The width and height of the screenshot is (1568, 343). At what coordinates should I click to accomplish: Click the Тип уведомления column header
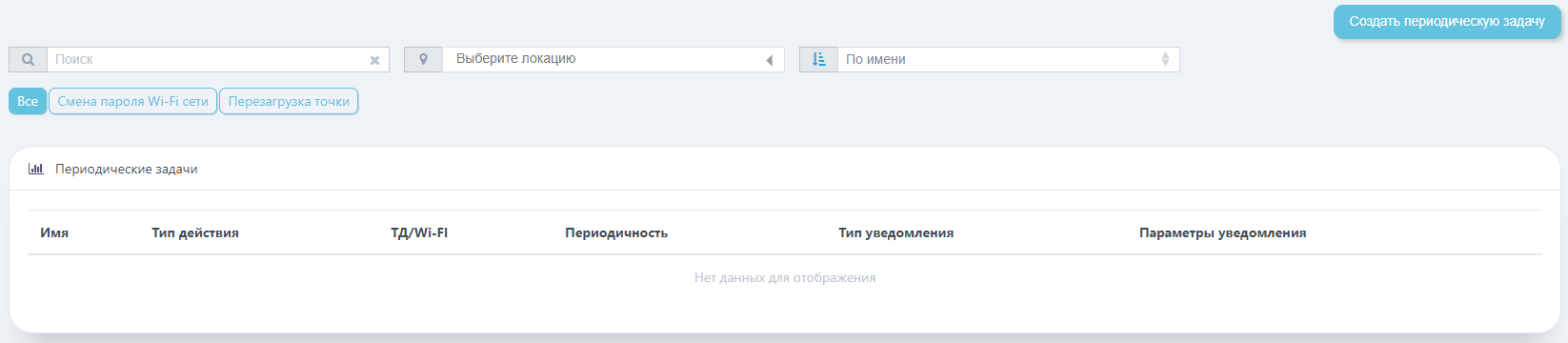895,232
